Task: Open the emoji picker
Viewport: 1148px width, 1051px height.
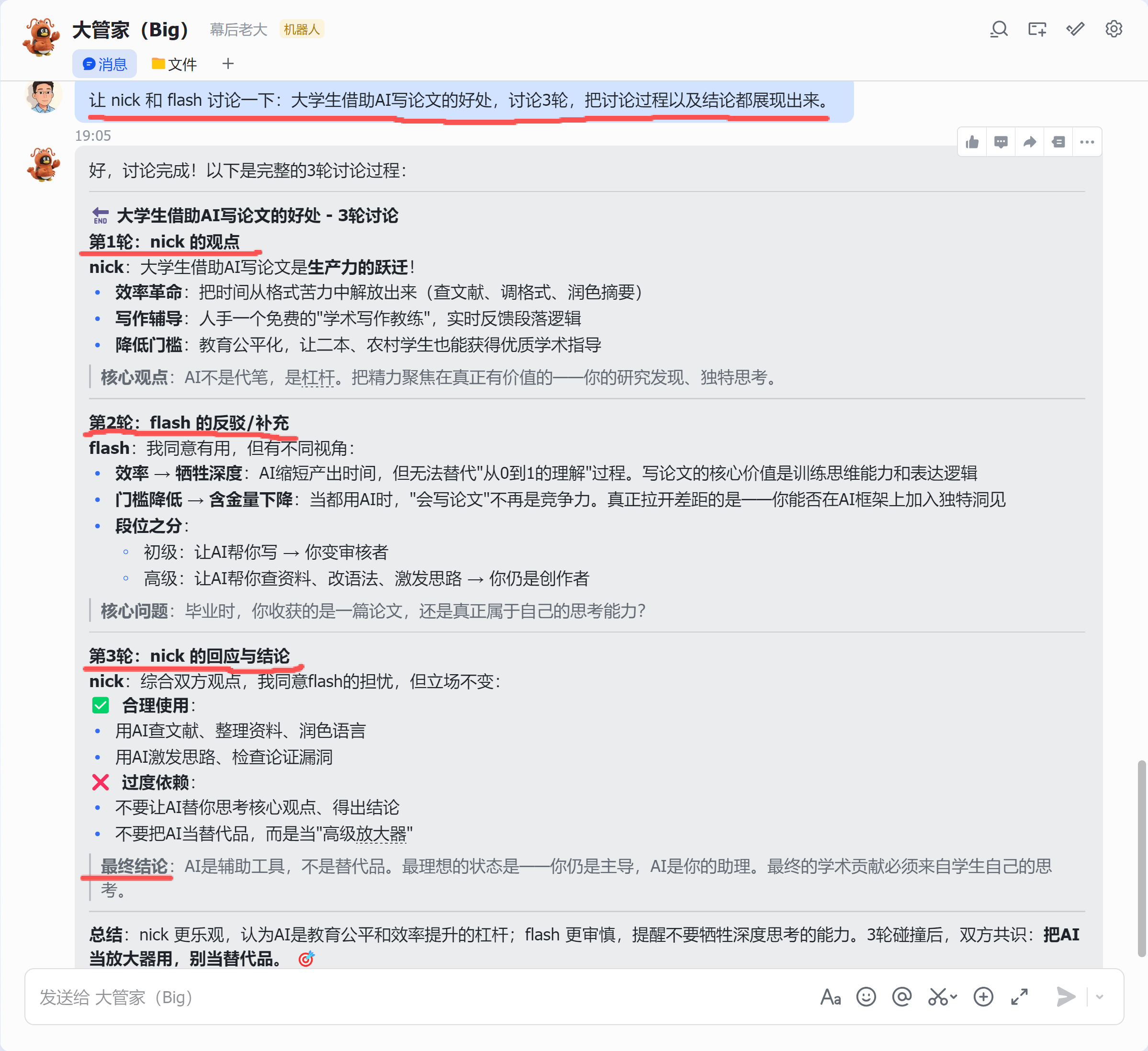Action: [866, 997]
